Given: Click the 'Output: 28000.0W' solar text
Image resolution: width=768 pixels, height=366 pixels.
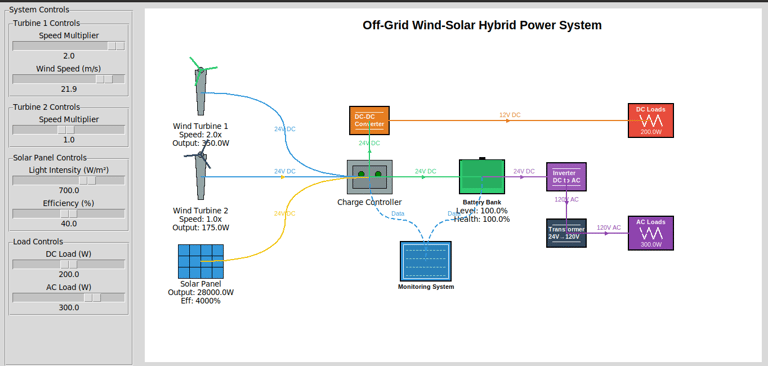Looking at the screenshot, I should pyautogui.click(x=201, y=293).
